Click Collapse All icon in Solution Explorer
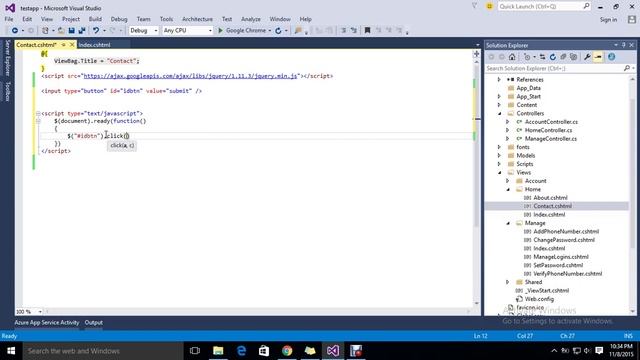Image resolution: width=640 pixels, height=360 pixels. pos(563,57)
